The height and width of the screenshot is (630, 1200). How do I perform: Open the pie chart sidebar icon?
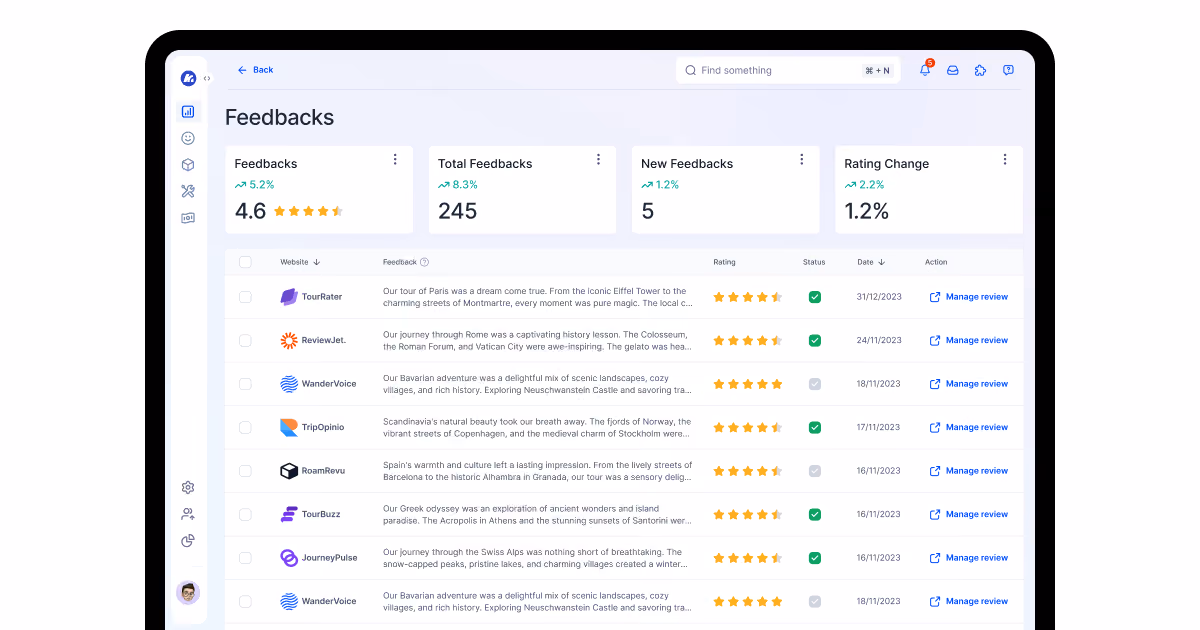188,541
